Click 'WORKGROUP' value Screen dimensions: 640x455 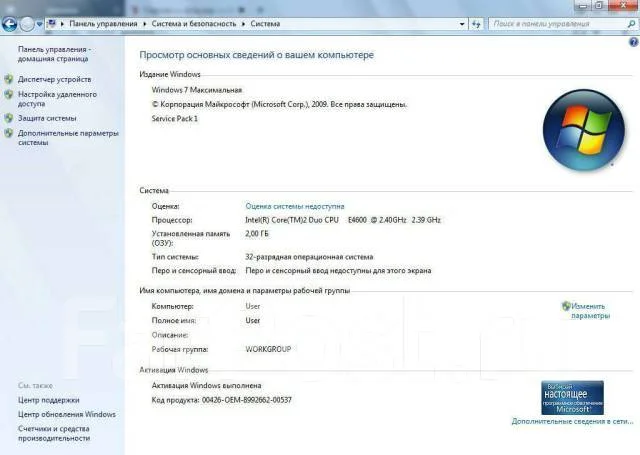click(x=268, y=349)
